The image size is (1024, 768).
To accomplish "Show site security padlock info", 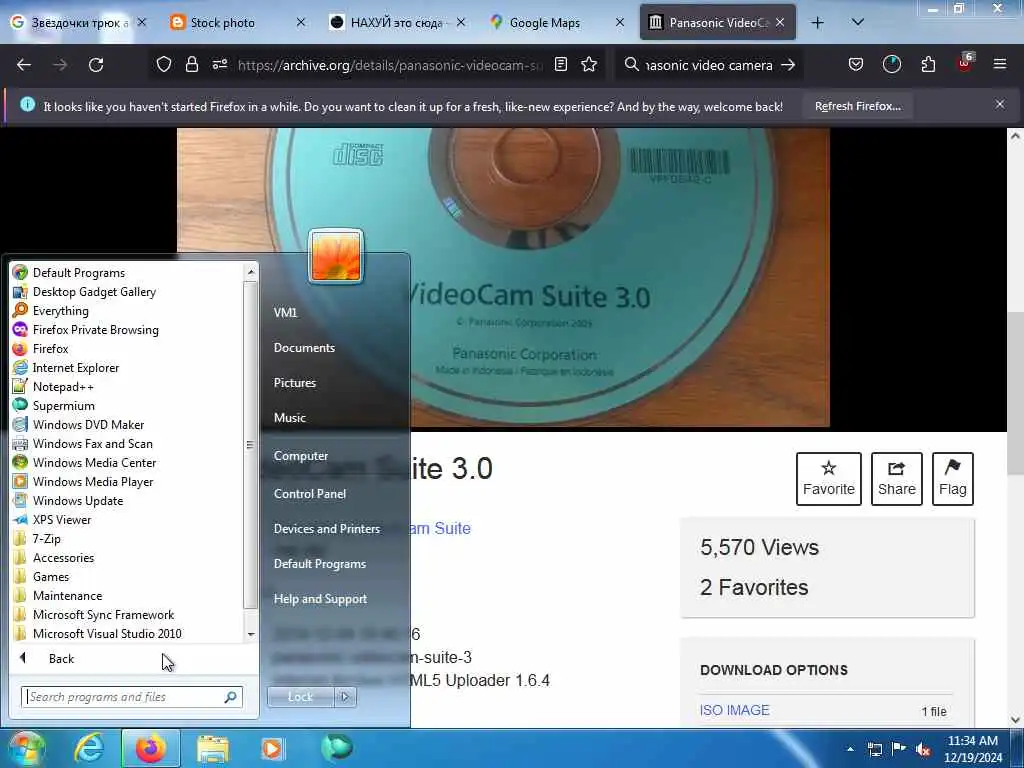I will pyautogui.click(x=191, y=65).
